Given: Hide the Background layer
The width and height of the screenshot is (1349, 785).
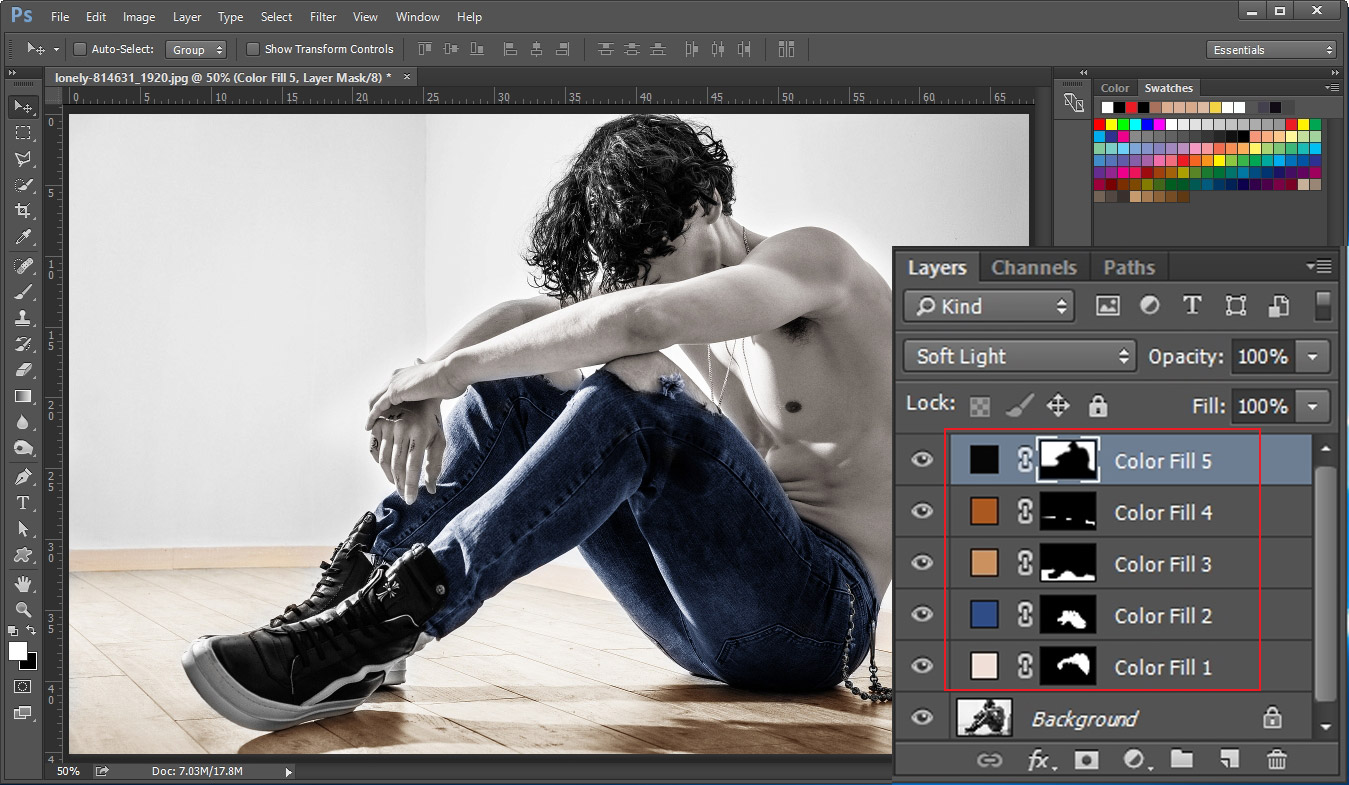Looking at the screenshot, I should tap(922, 718).
